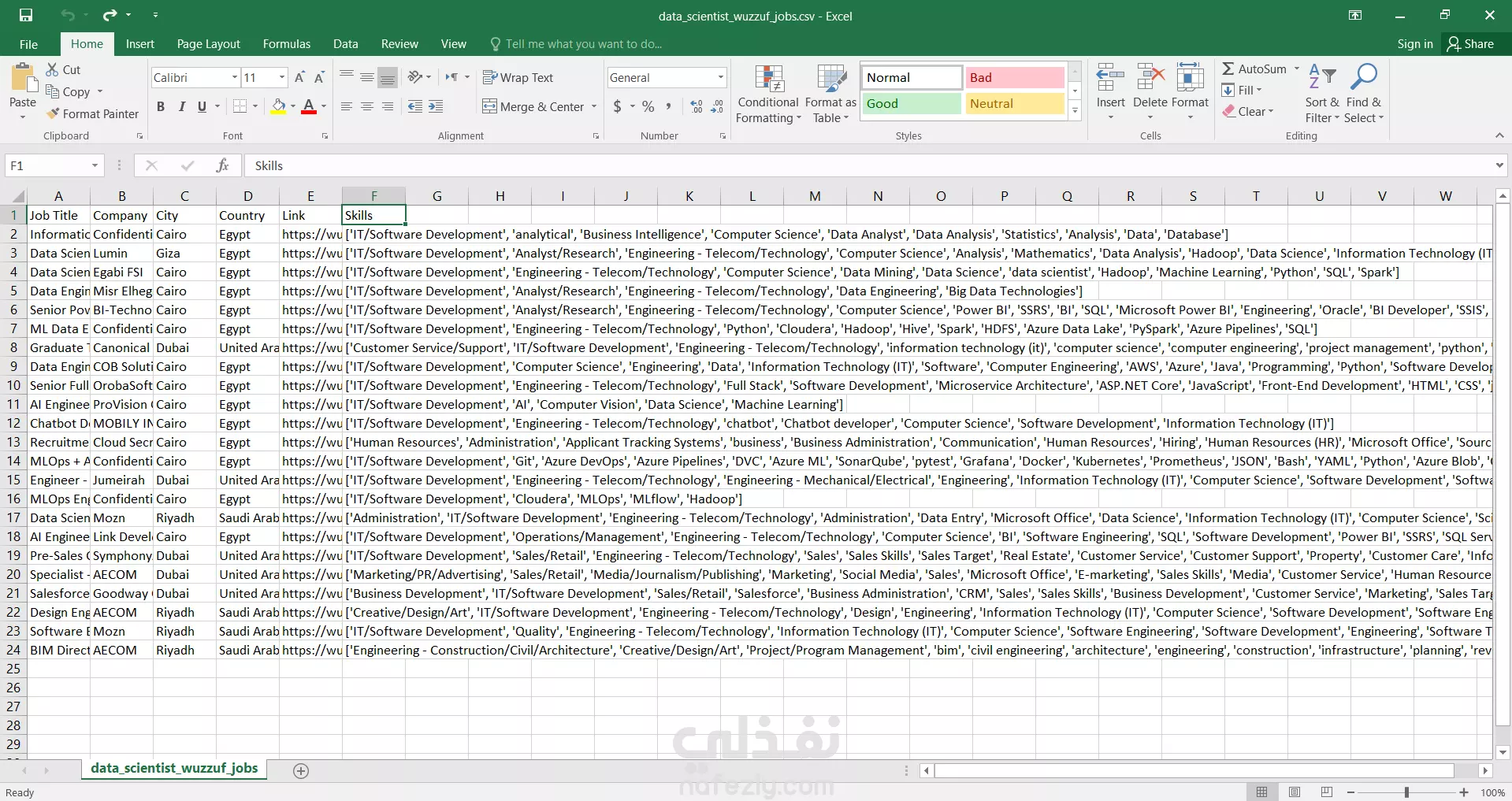The height and width of the screenshot is (801, 1512).
Task: Decrease font size with small A icon
Action: click(319, 77)
